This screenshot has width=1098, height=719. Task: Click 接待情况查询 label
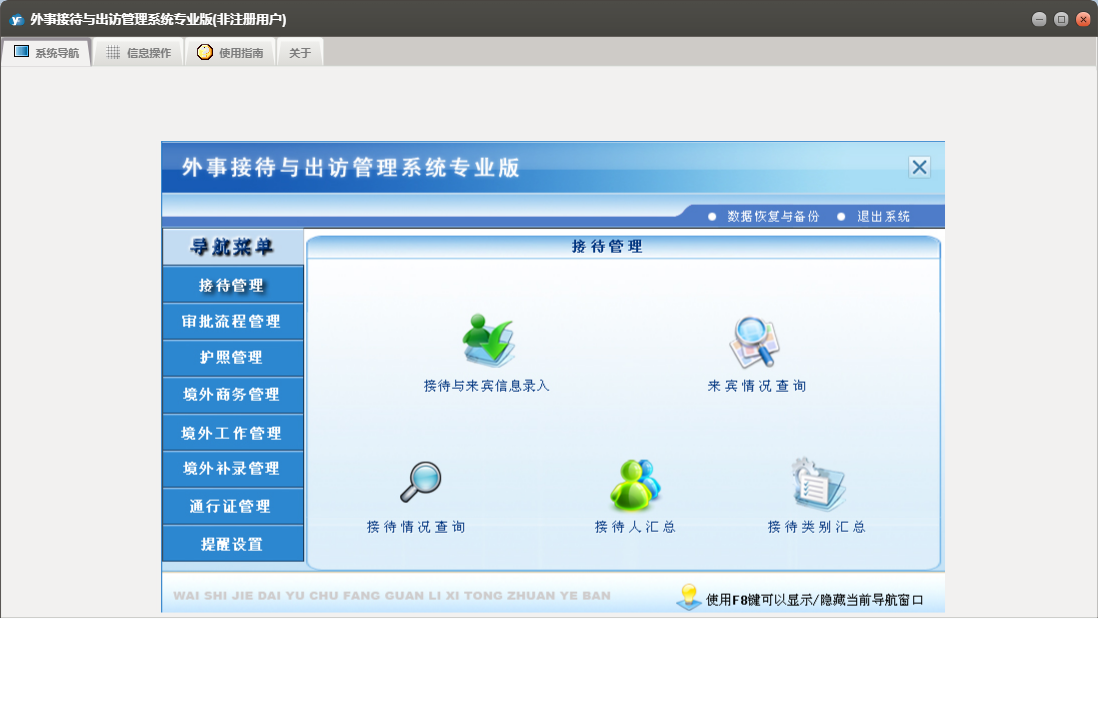pos(416,526)
